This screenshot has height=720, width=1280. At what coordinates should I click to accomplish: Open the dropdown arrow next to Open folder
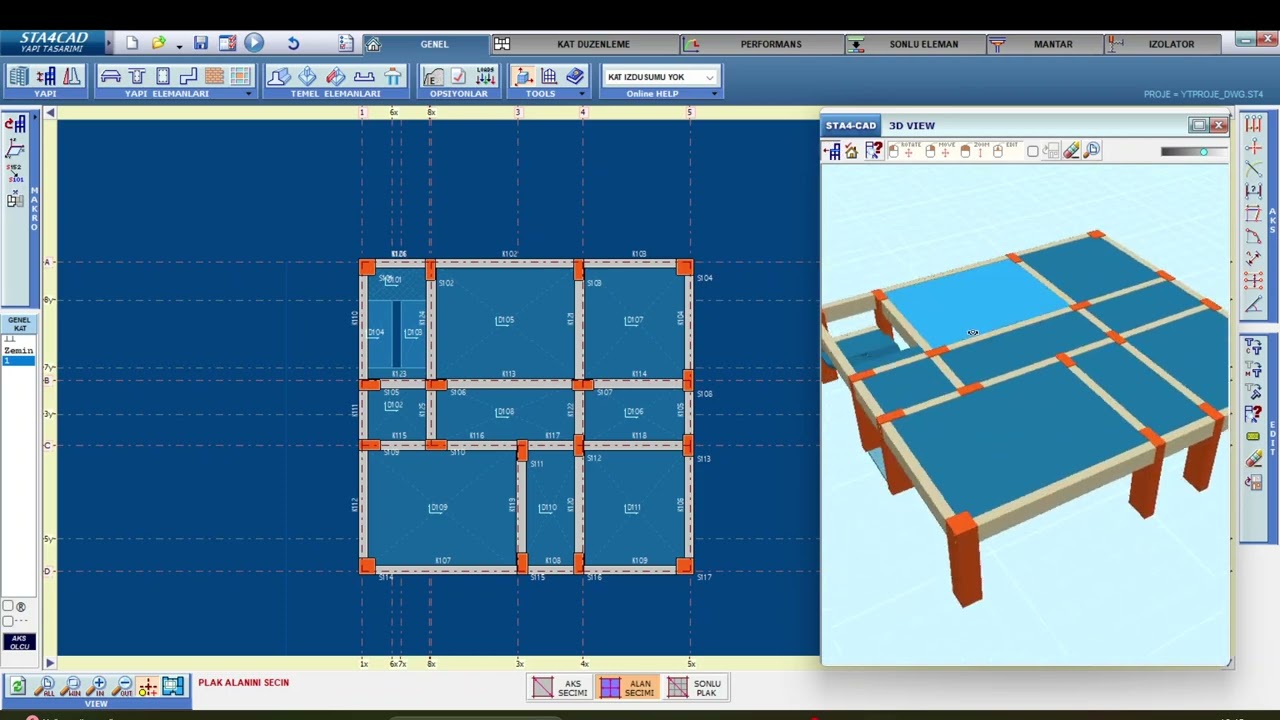click(x=179, y=46)
